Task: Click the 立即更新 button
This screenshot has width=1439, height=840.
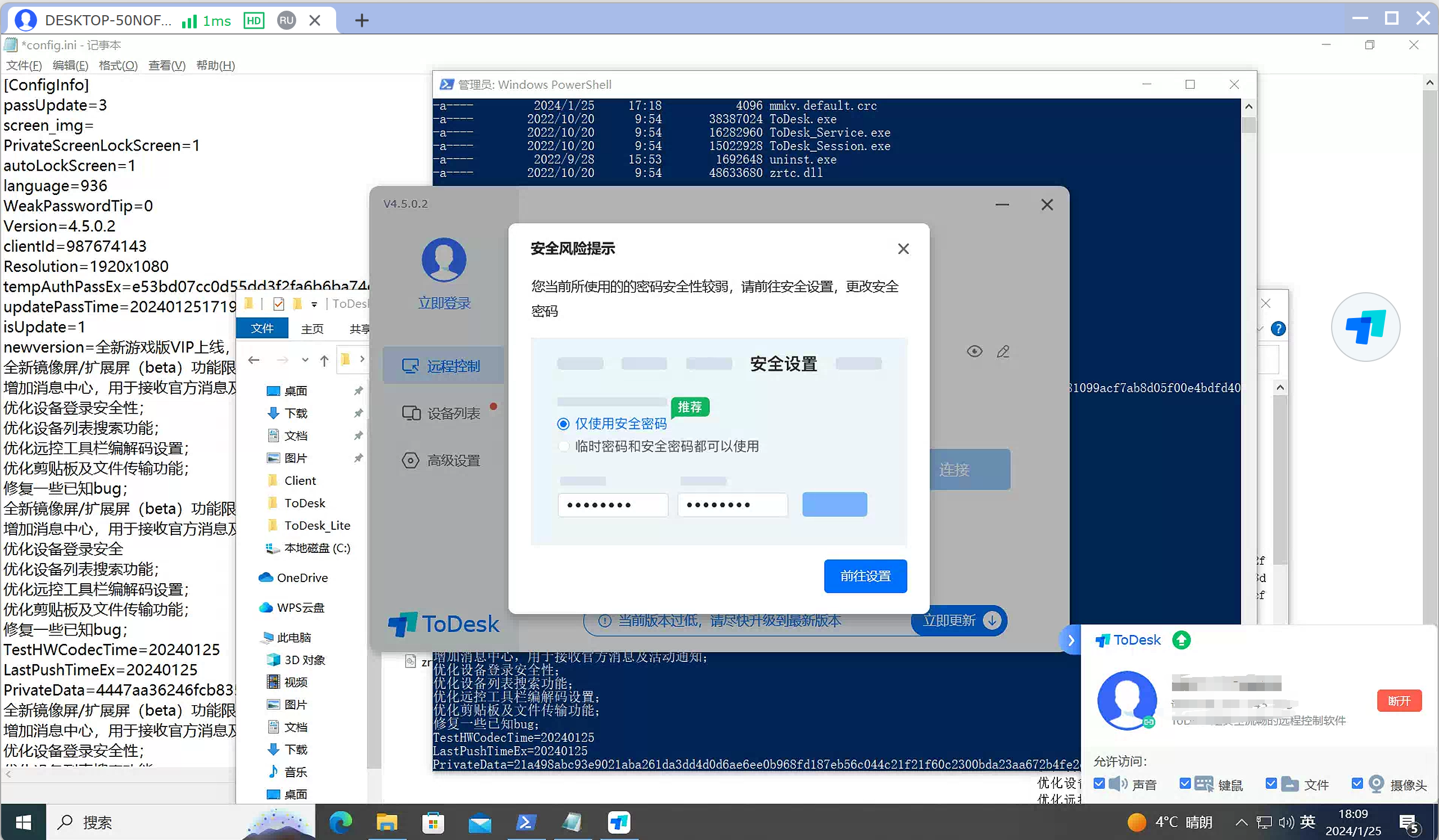Action: click(x=960, y=620)
